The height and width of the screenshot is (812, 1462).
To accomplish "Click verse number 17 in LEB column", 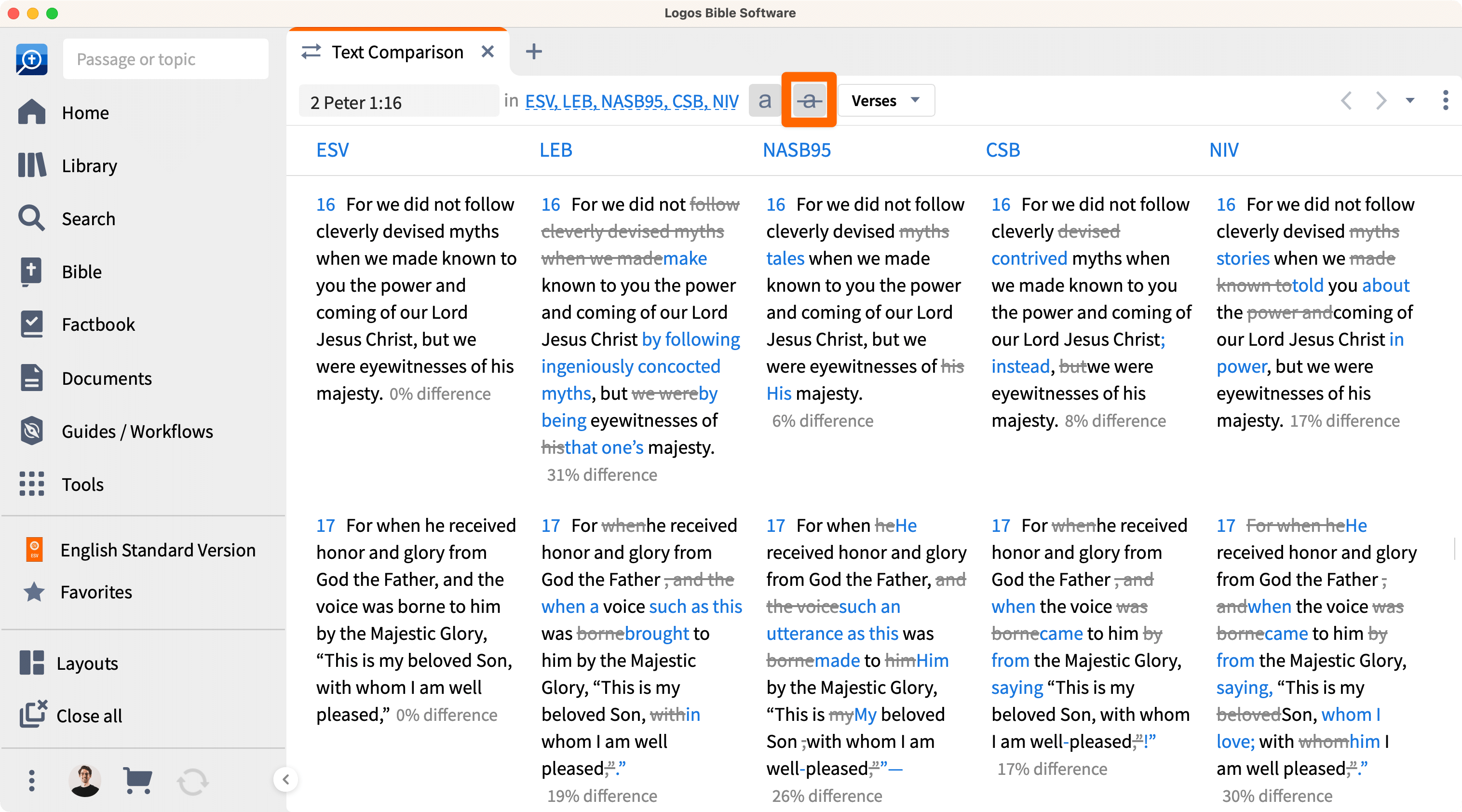I will [551, 526].
